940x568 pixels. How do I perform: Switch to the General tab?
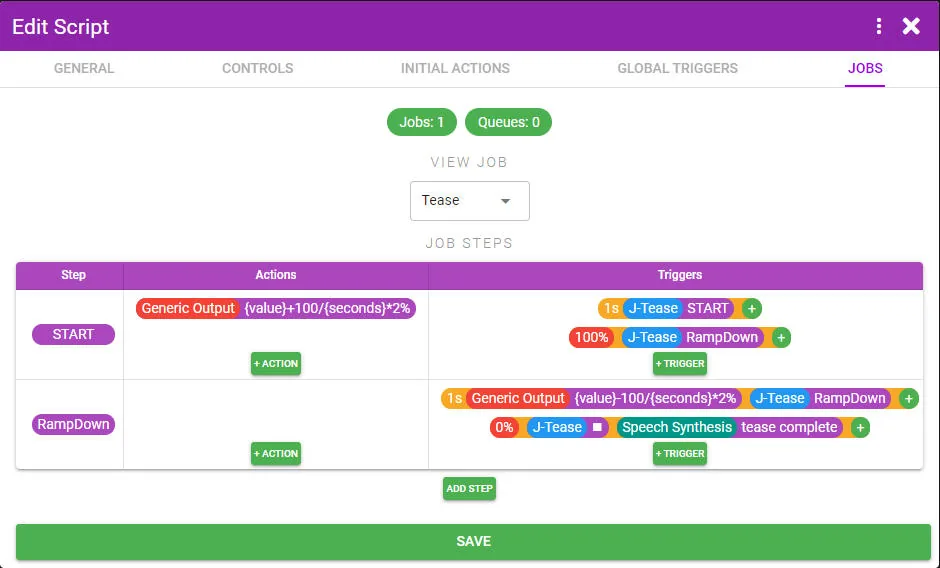pyautogui.click(x=84, y=68)
